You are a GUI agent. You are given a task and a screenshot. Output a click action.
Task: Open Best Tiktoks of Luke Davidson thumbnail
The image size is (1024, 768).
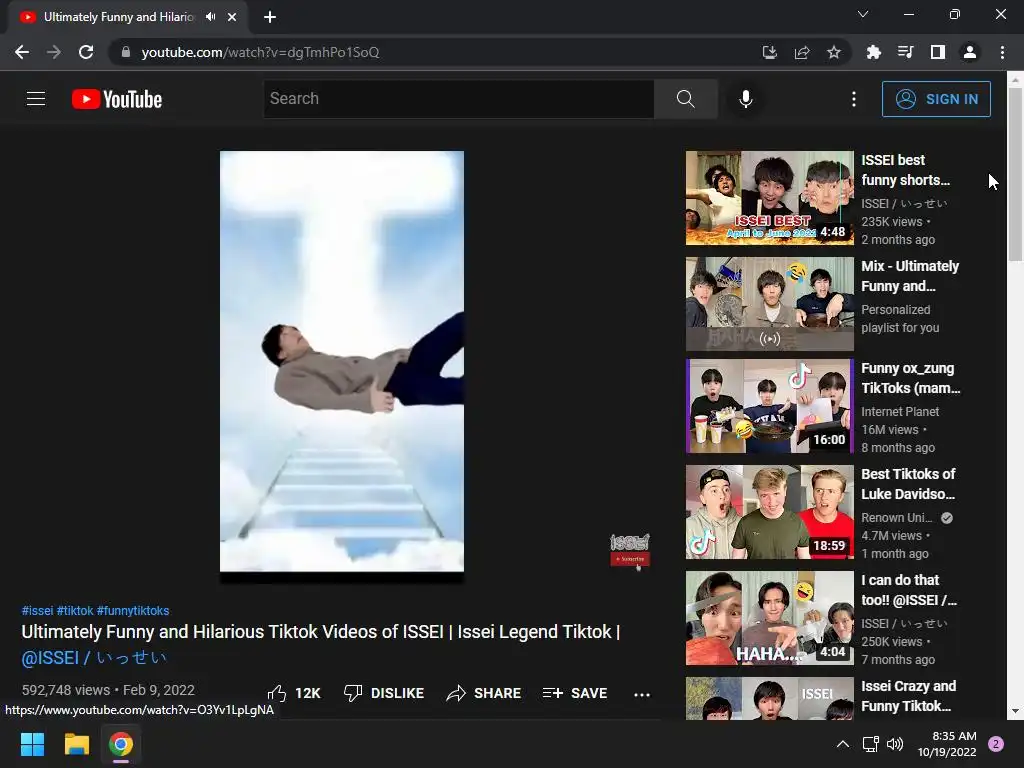point(769,512)
